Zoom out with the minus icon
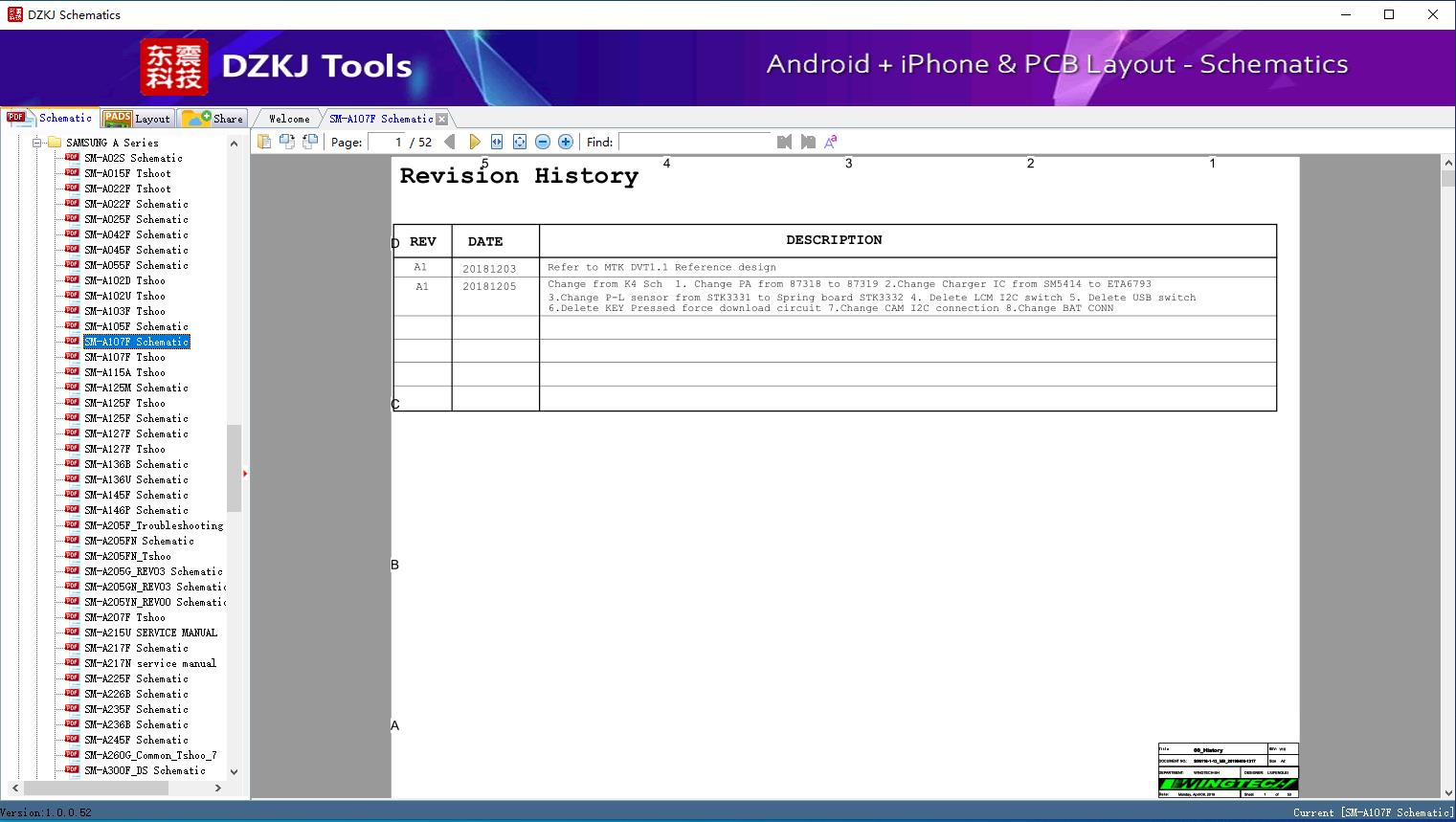1456x822 pixels. click(543, 142)
